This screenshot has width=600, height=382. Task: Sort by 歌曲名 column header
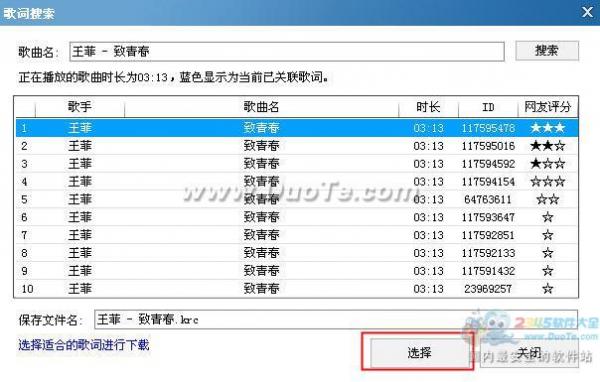coord(261,107)
